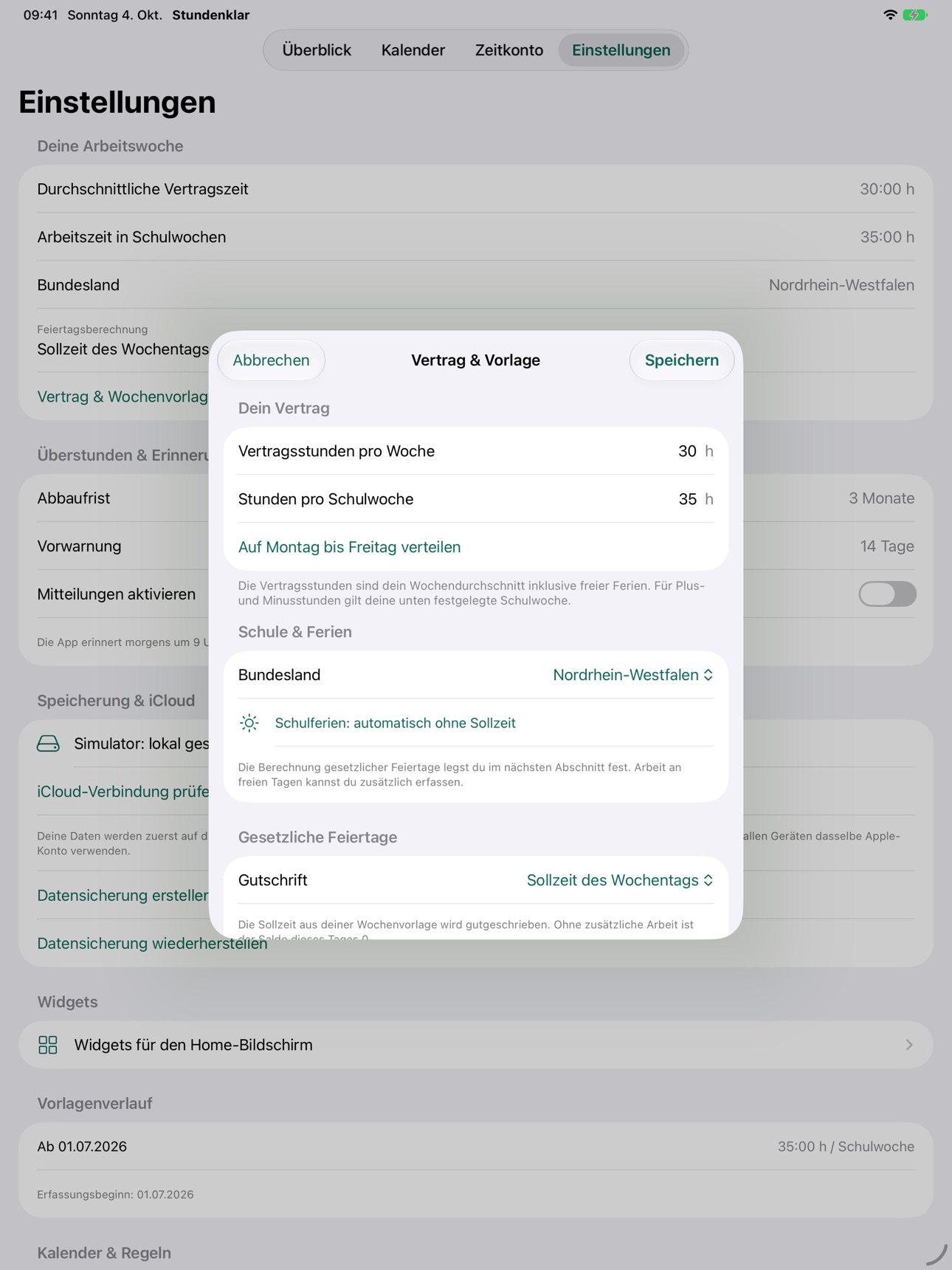Image resolution: width=952 pixels, height=1270 pixels.
Task: Tap Auf Montag bis Freitag verteilen
Action: pos(349,547)
